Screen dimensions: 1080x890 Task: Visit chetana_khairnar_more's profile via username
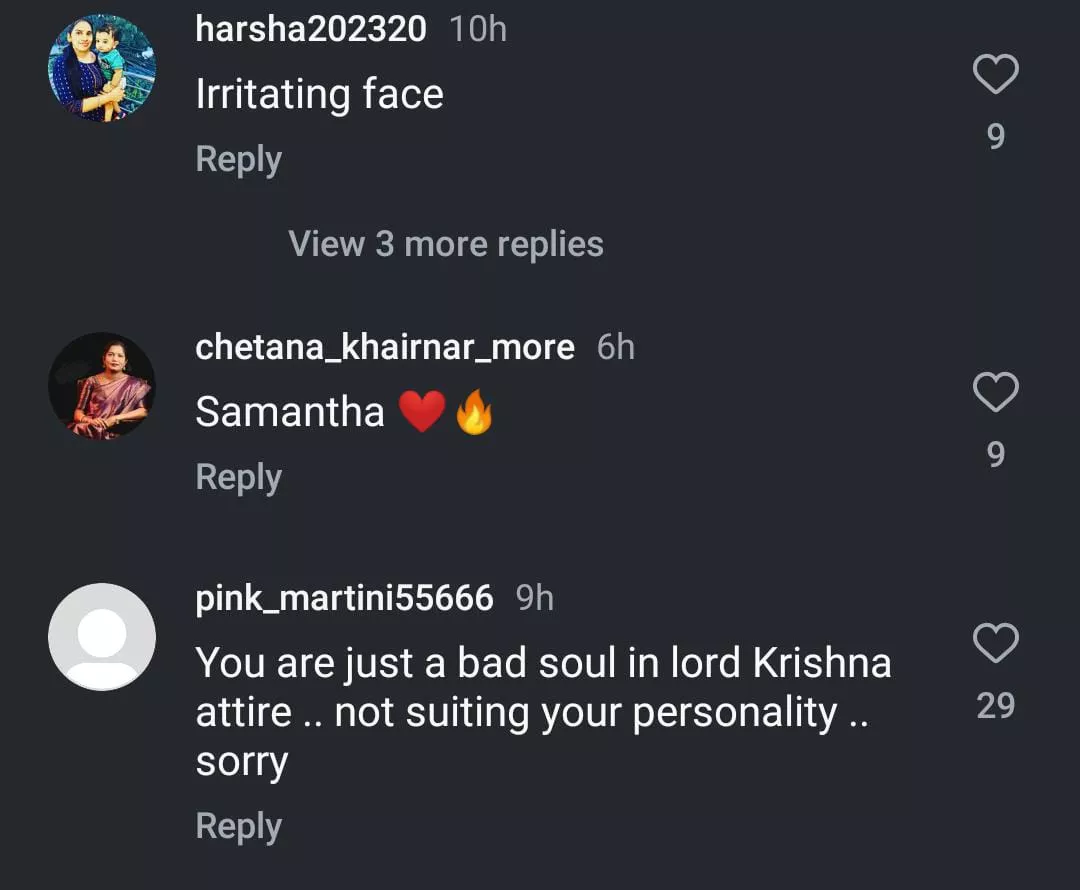[385, 347]
